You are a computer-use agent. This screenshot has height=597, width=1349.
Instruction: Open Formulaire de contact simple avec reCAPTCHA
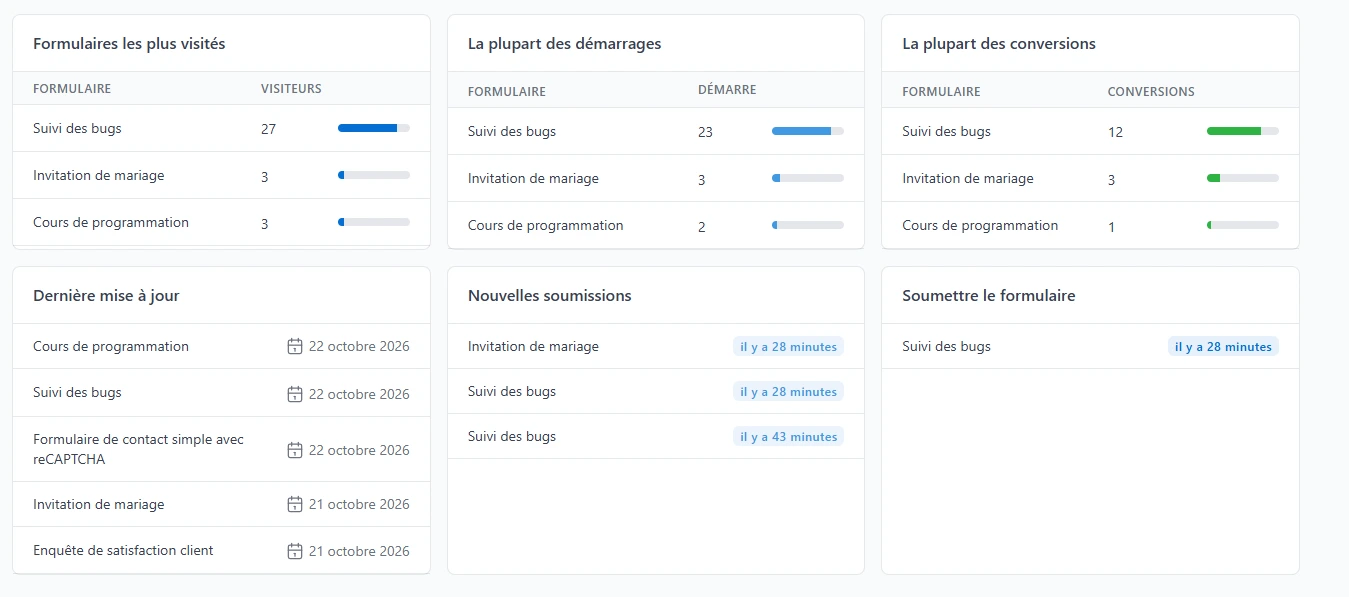point(138,449)
